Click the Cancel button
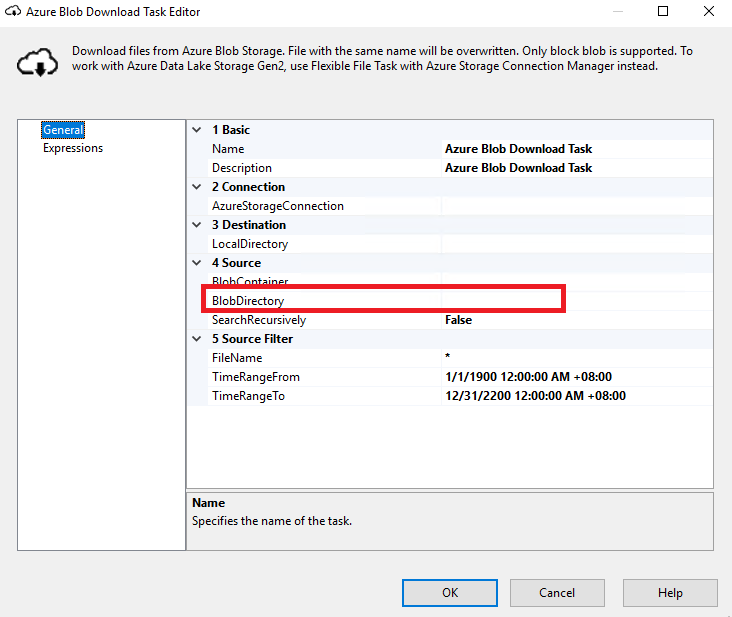 (x=557, y=593)
